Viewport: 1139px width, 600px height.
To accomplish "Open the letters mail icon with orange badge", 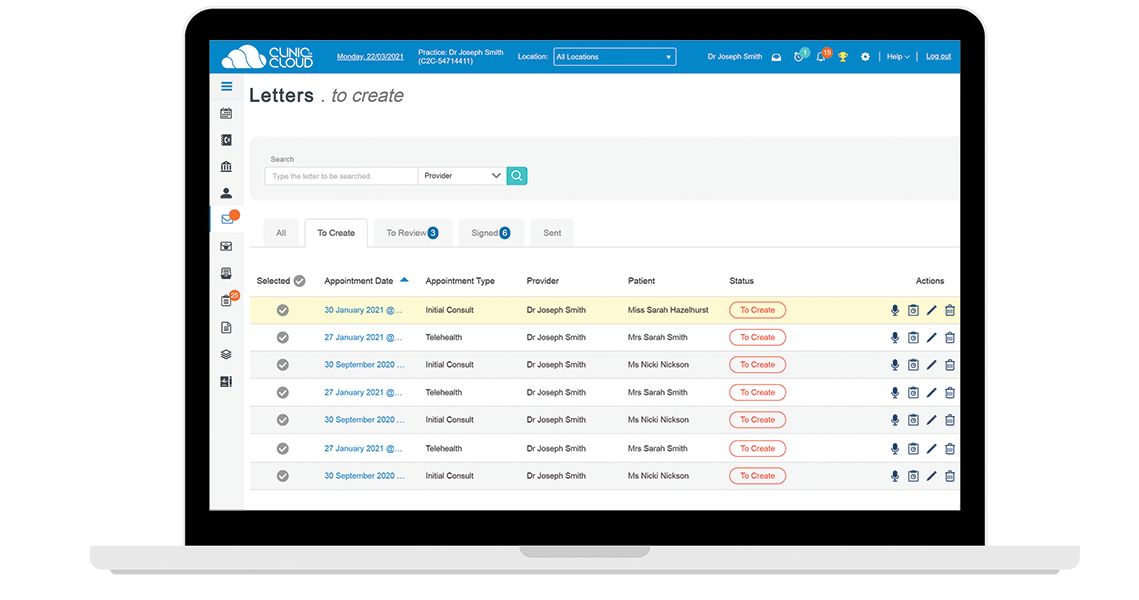I will (226, 218).
